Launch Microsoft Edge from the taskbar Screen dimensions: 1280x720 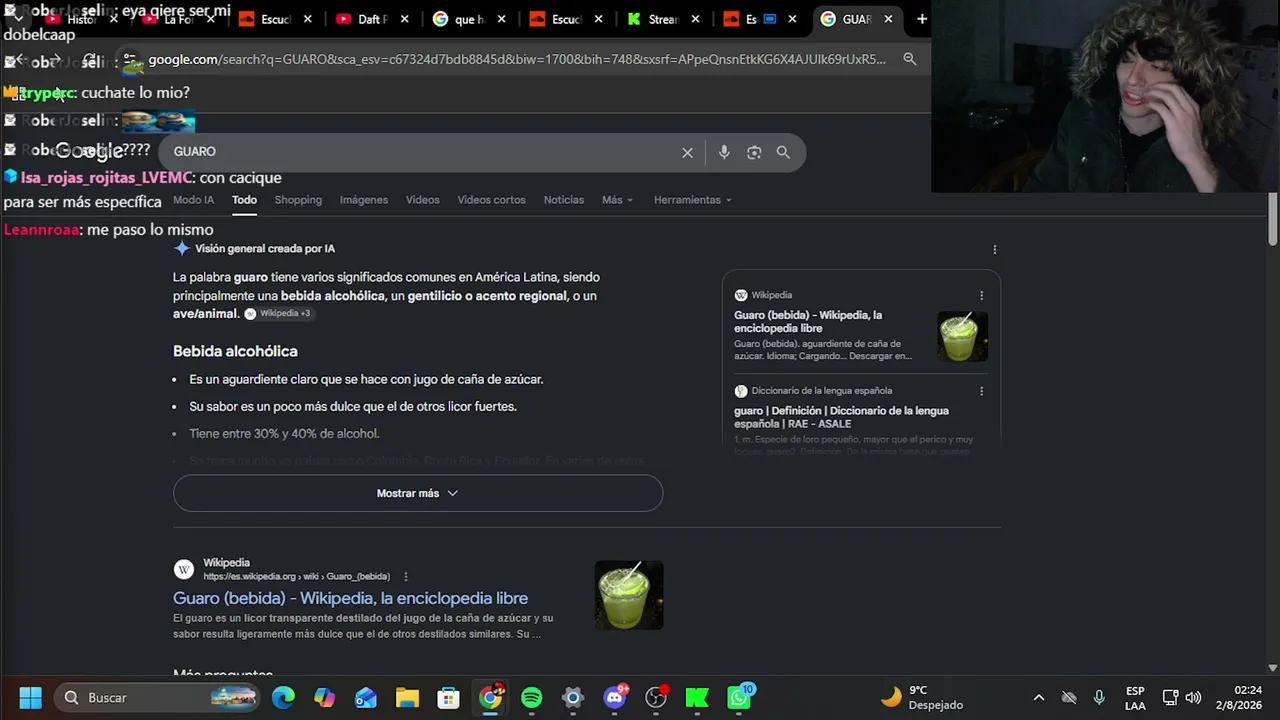(284, 697)
